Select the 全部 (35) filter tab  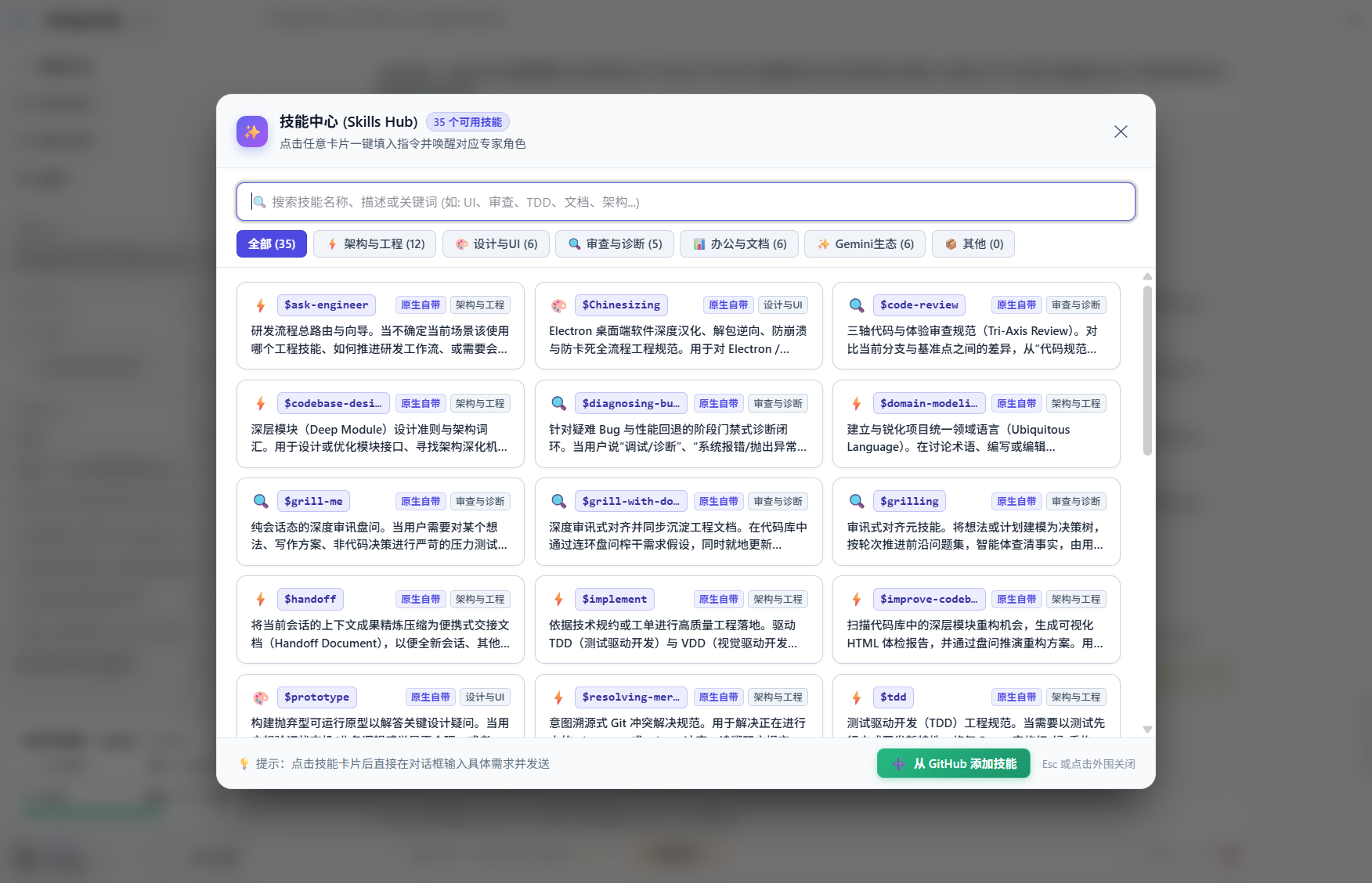[272, 244]
